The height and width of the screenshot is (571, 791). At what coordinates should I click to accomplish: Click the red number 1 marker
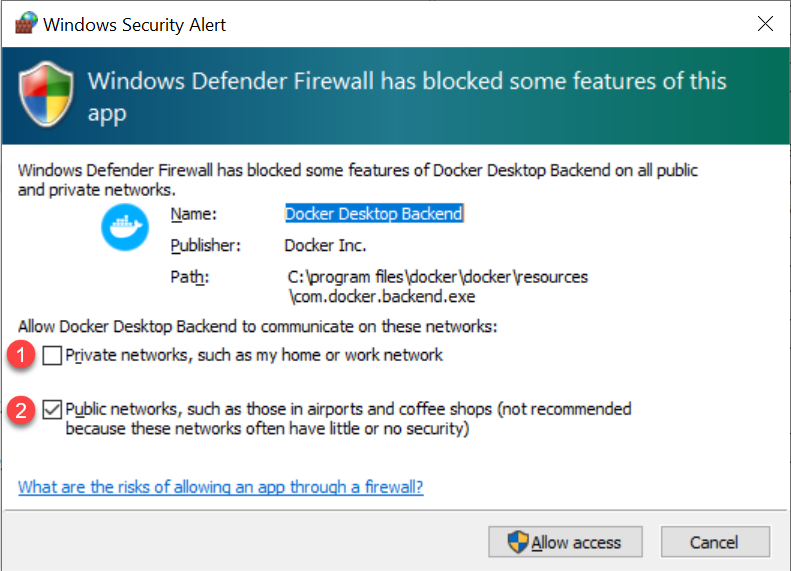point(21,355)
